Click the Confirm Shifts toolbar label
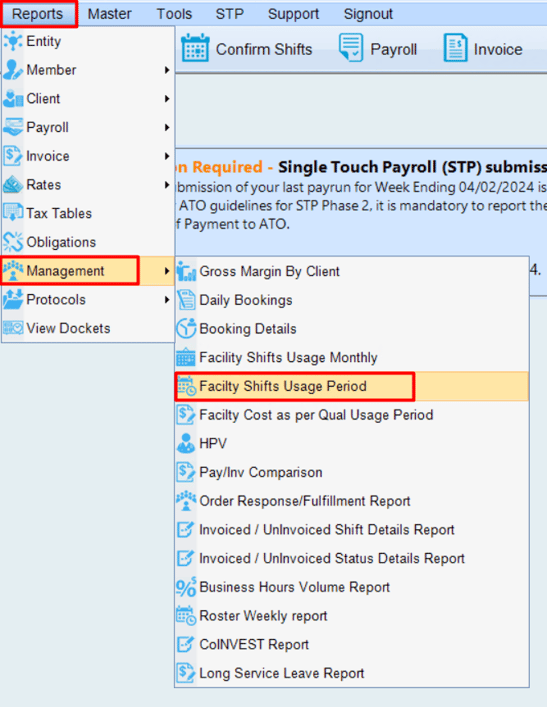The image size is (547, 707). [x=264, y=49]
